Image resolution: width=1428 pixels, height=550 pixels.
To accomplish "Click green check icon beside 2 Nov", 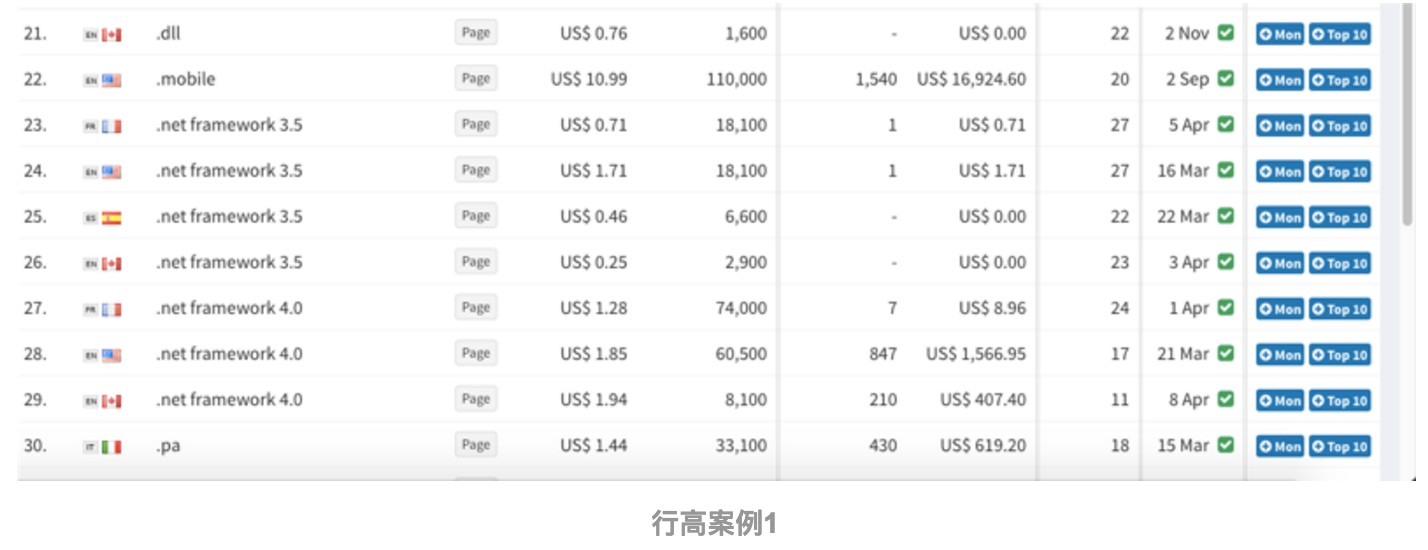I will coord(1225,32).
